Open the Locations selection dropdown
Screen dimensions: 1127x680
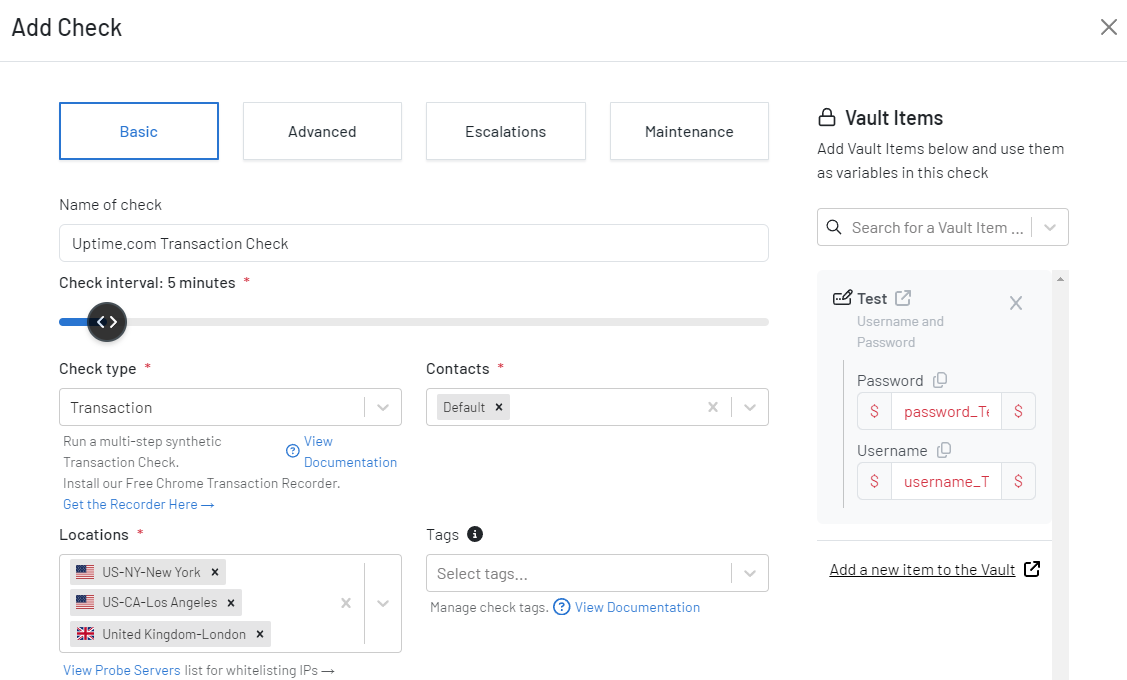tap(381, 602)
